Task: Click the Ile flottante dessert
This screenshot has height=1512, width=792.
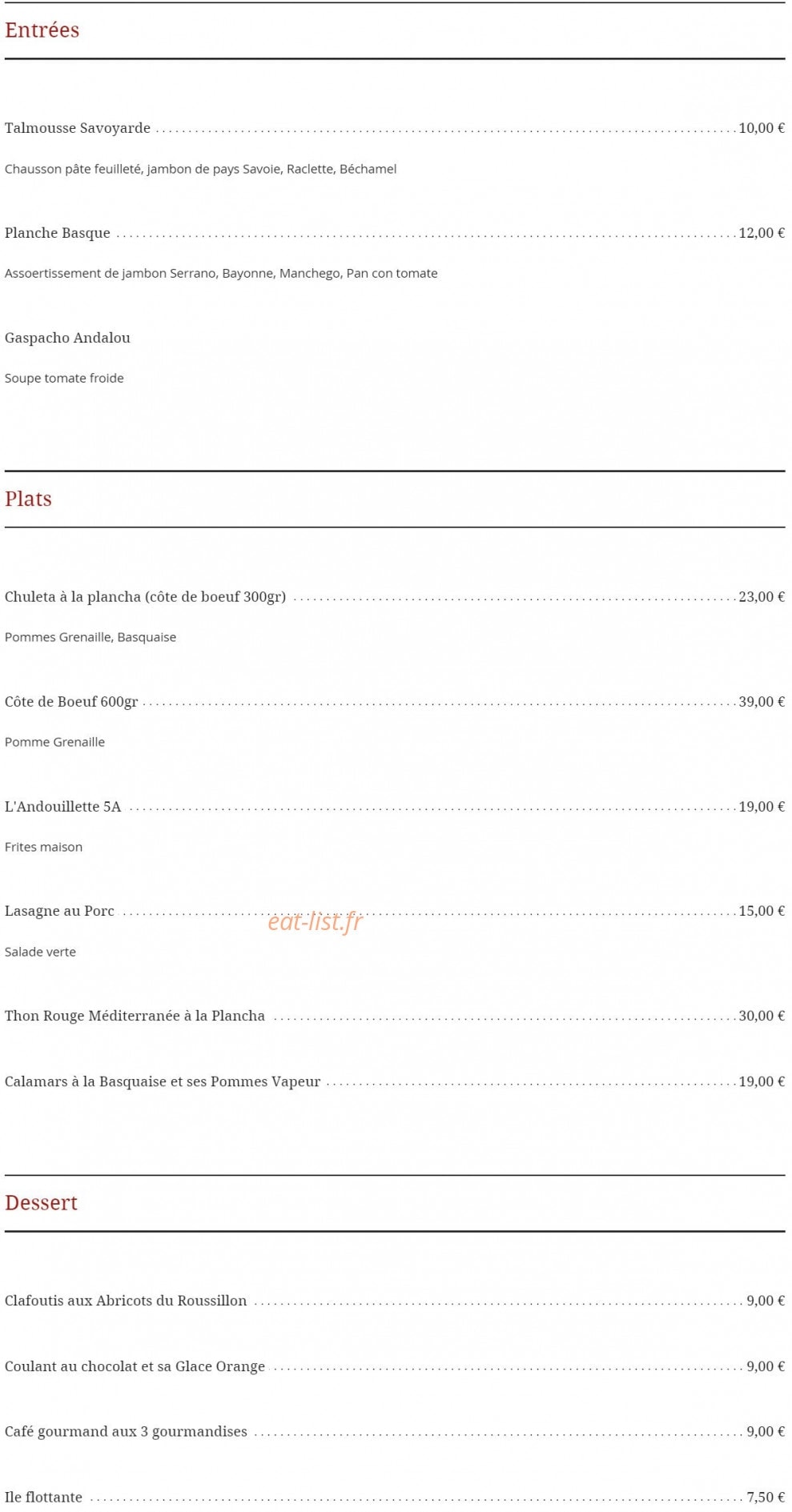Action: pos(43,1497)
